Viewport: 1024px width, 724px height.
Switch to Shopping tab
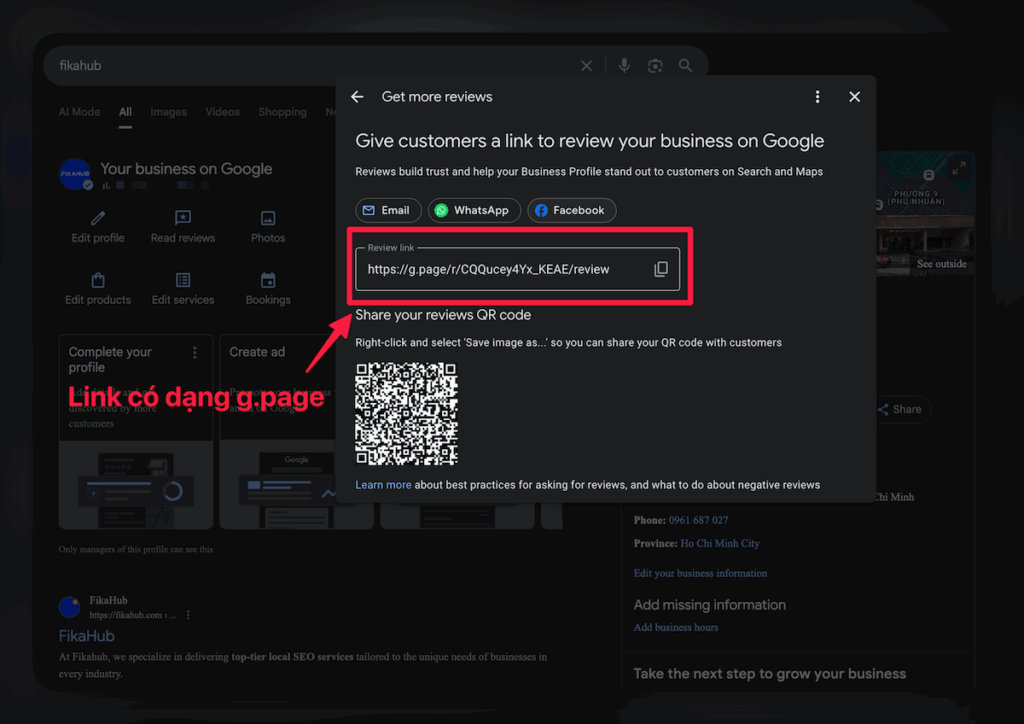[x=282, y=112]
